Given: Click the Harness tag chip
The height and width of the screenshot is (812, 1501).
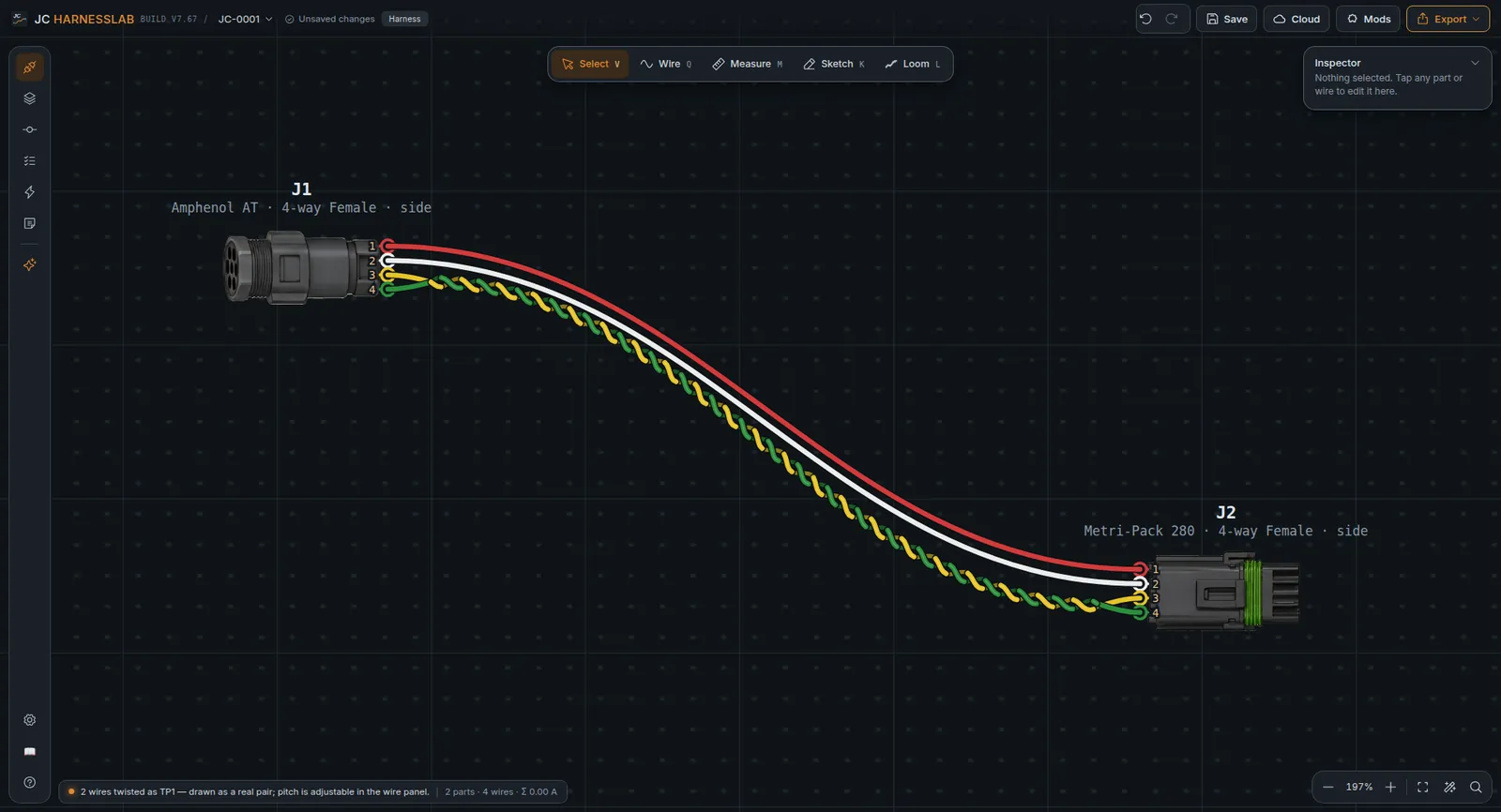Looking at the screenshot, I should [x=404, y=19].
